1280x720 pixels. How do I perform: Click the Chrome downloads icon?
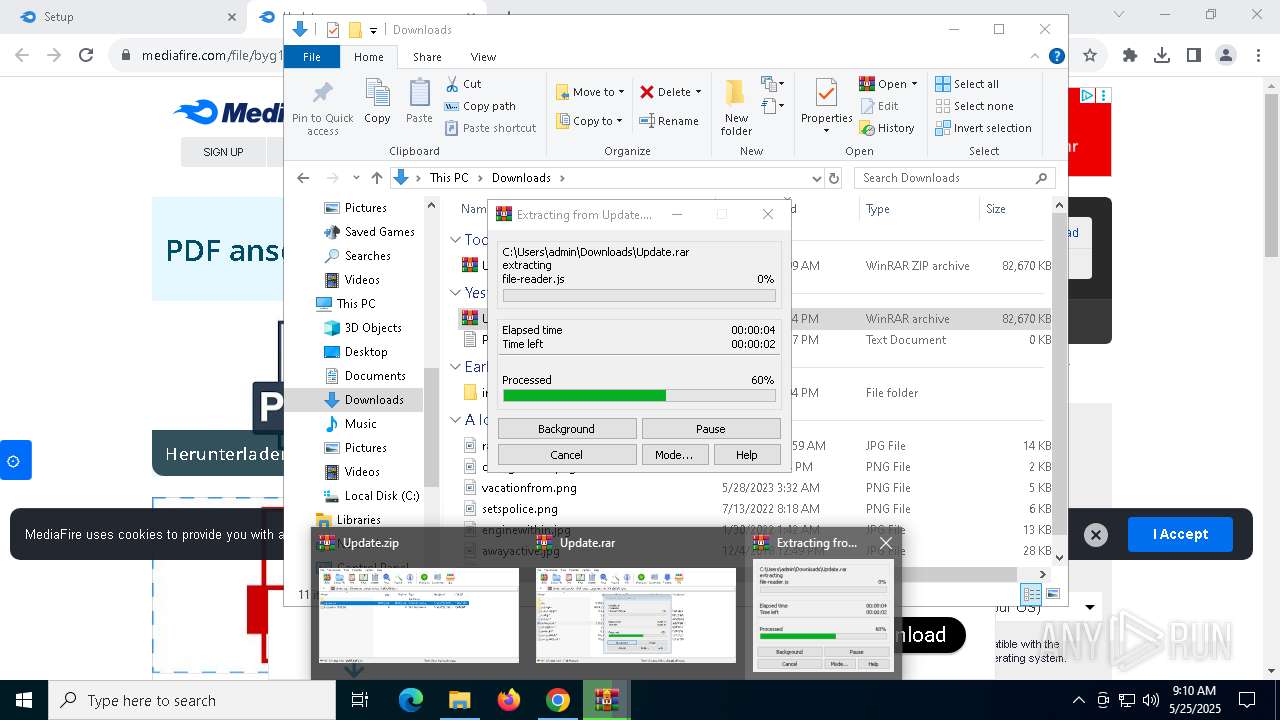(x=1161, y=56)
